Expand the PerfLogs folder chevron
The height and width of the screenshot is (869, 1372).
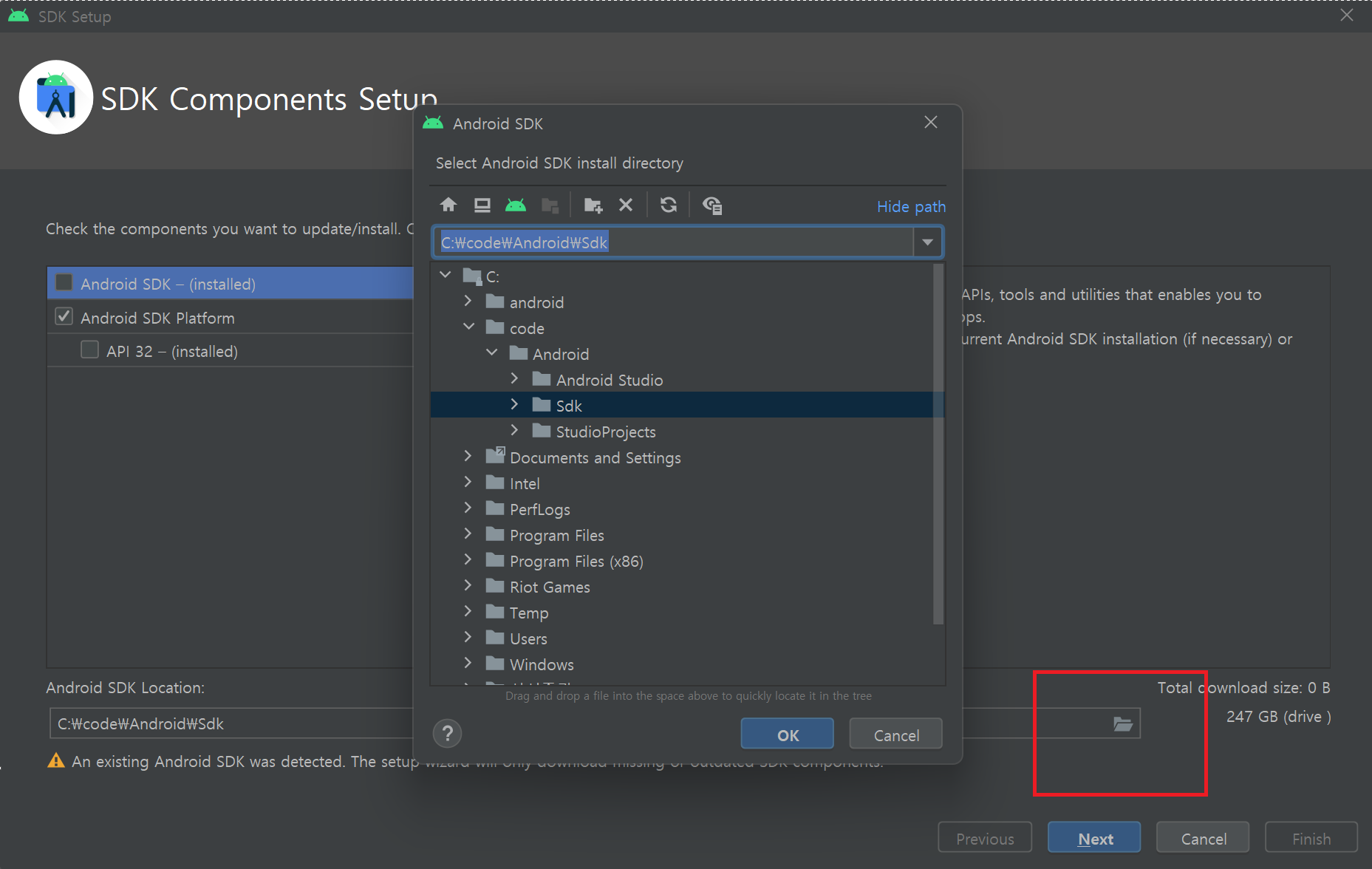pyautogui.click(x=468, y=508)
